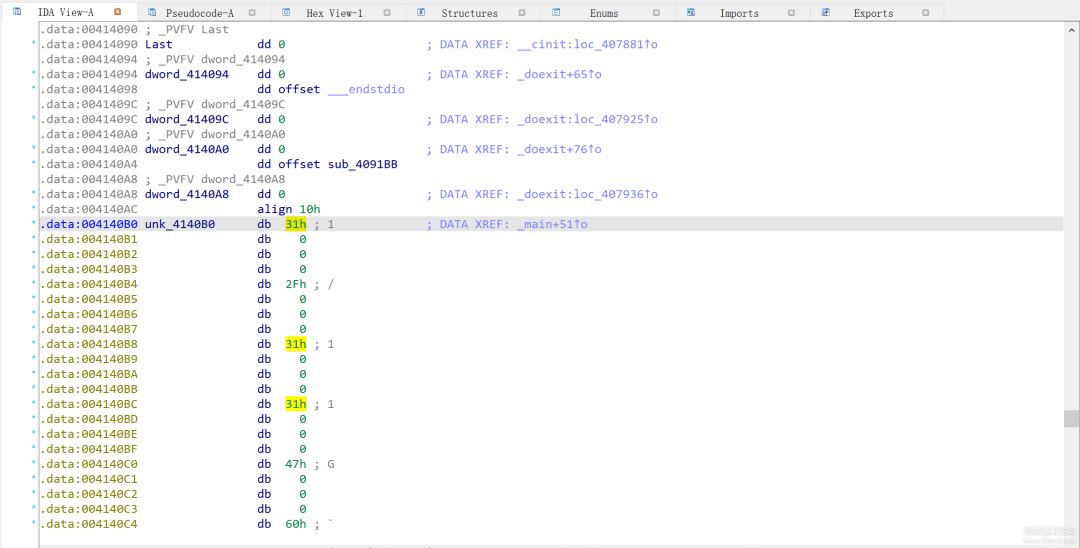Click the Hex View-1 tab icon
The image size is (1080, 548).
[286, 12]
